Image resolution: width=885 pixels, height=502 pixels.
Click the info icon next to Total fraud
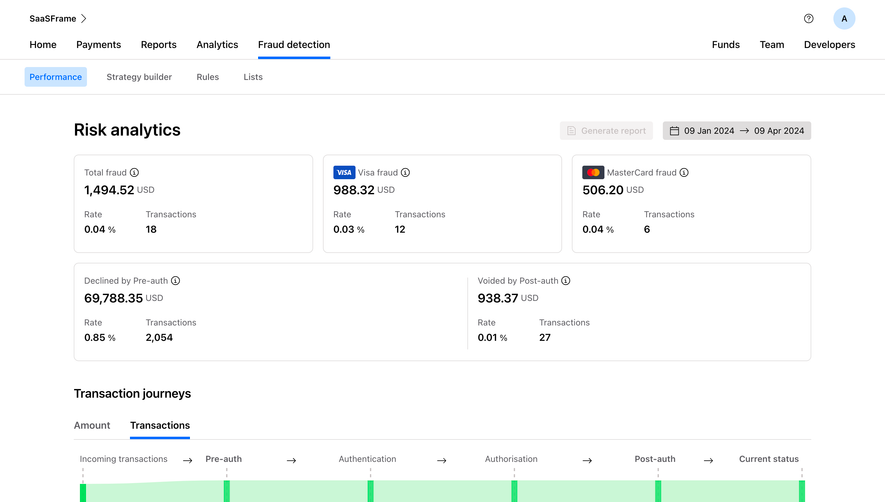coord(134,173)
